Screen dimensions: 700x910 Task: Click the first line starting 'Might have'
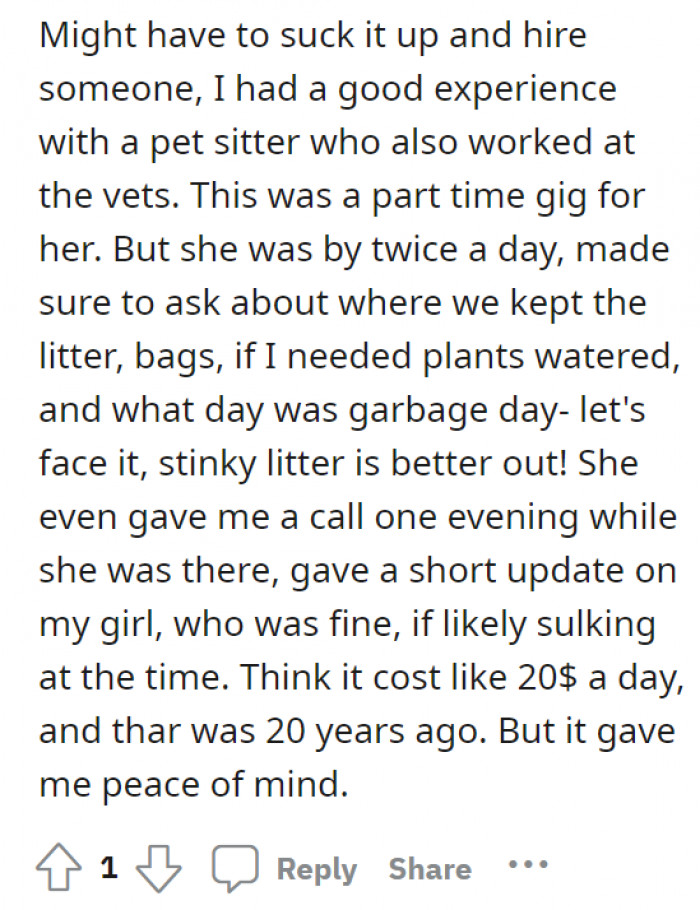[x=312, y=37]
